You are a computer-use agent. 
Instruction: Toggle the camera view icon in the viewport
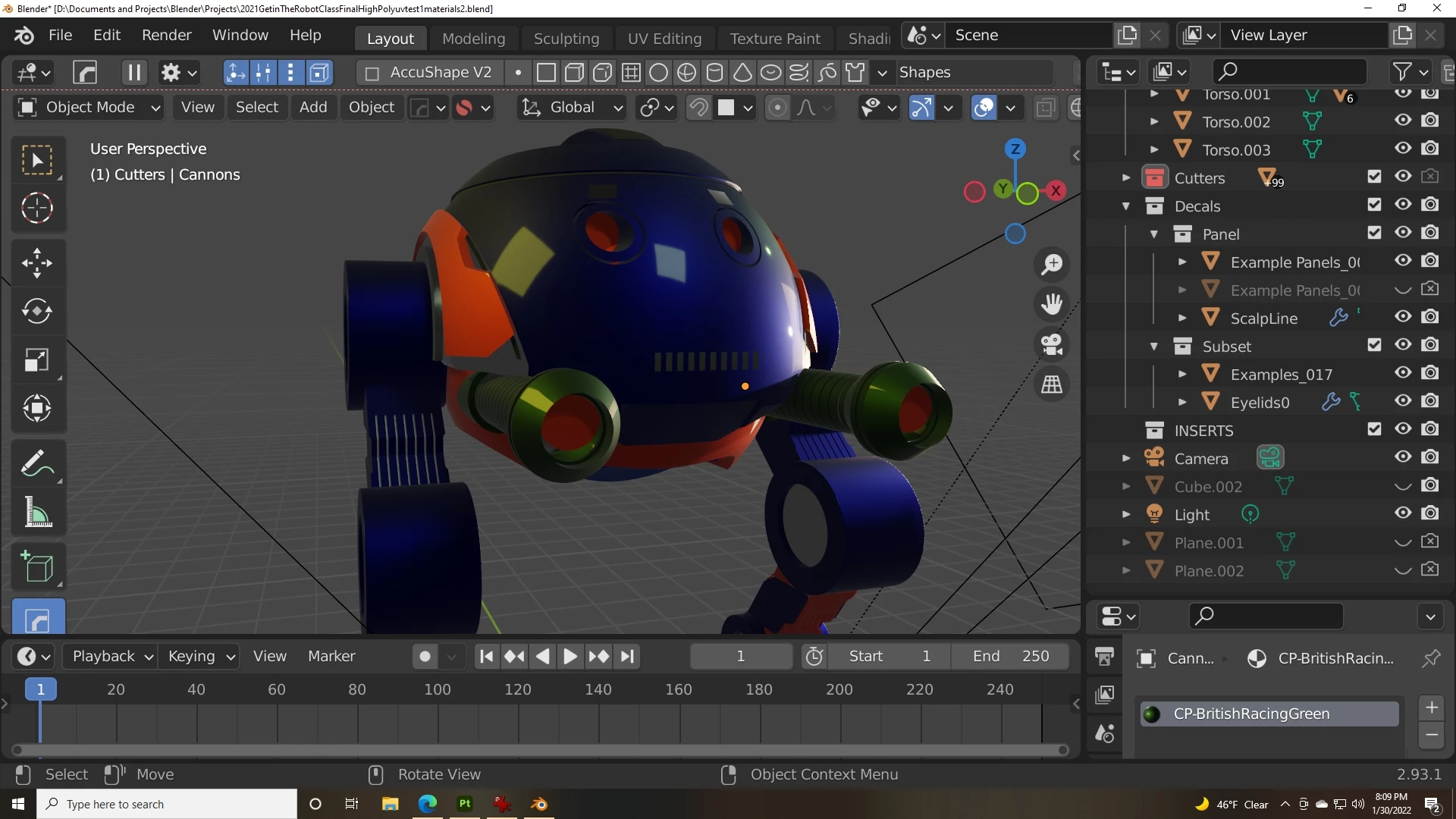click(1052, 344)
